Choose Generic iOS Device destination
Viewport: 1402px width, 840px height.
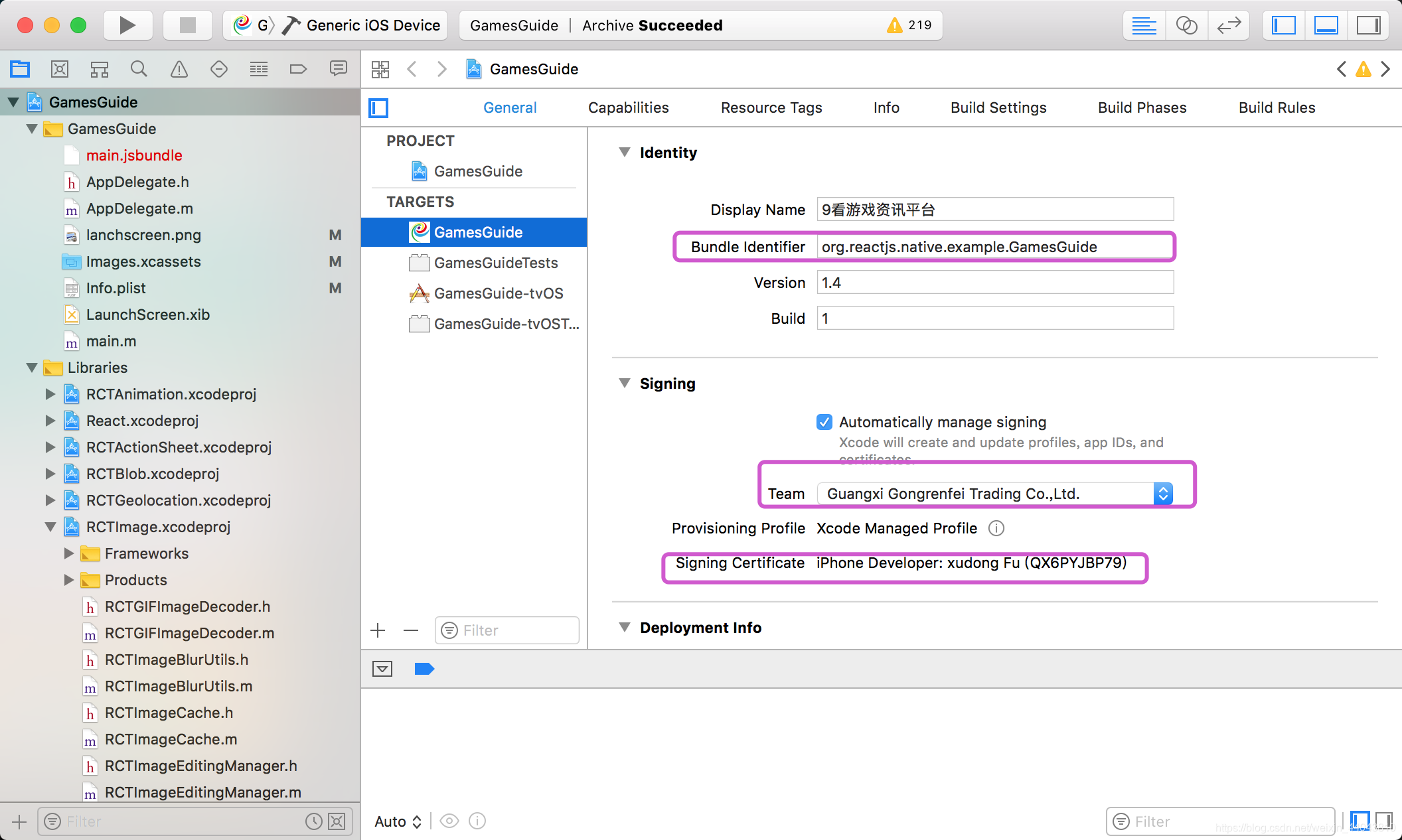point(373,25)
